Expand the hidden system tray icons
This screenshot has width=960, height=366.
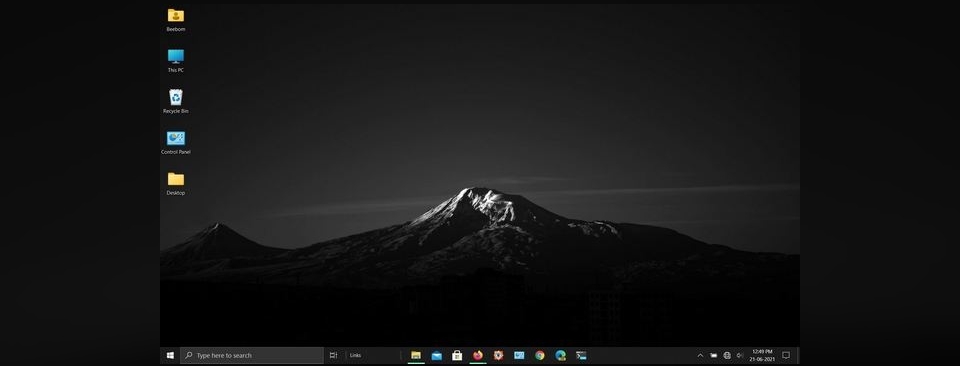(700, 356)
